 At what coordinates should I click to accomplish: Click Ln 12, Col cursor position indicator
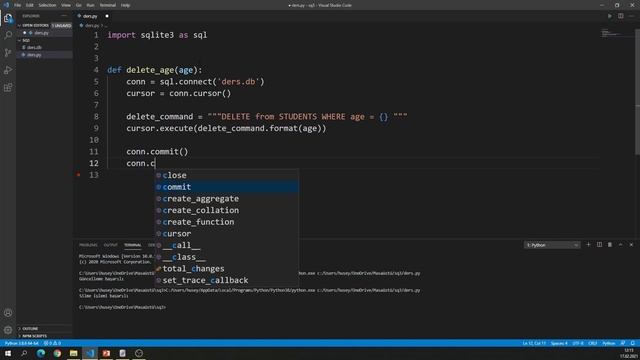point(534,343)
